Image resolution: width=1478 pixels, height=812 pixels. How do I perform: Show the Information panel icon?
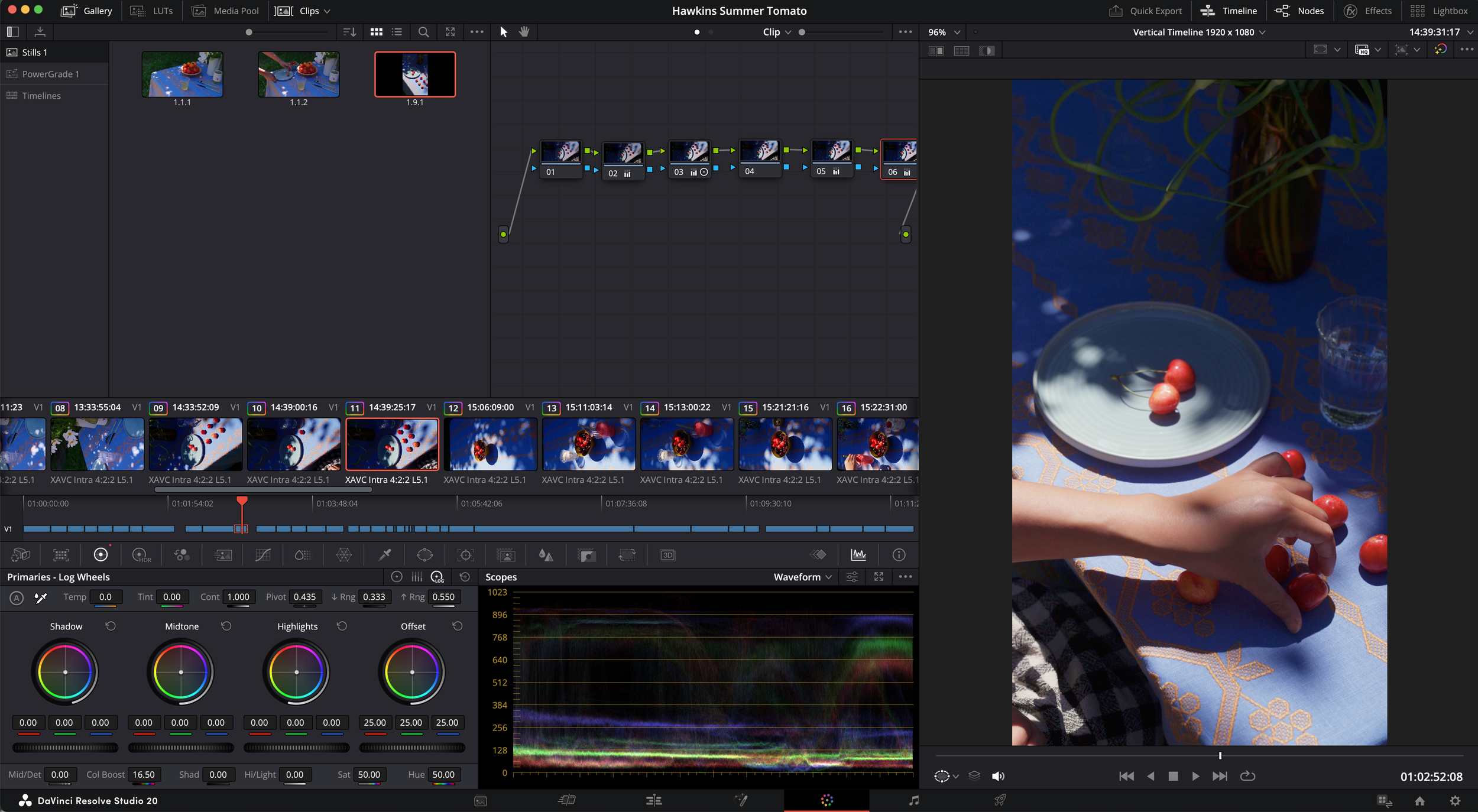coord(899,554)
